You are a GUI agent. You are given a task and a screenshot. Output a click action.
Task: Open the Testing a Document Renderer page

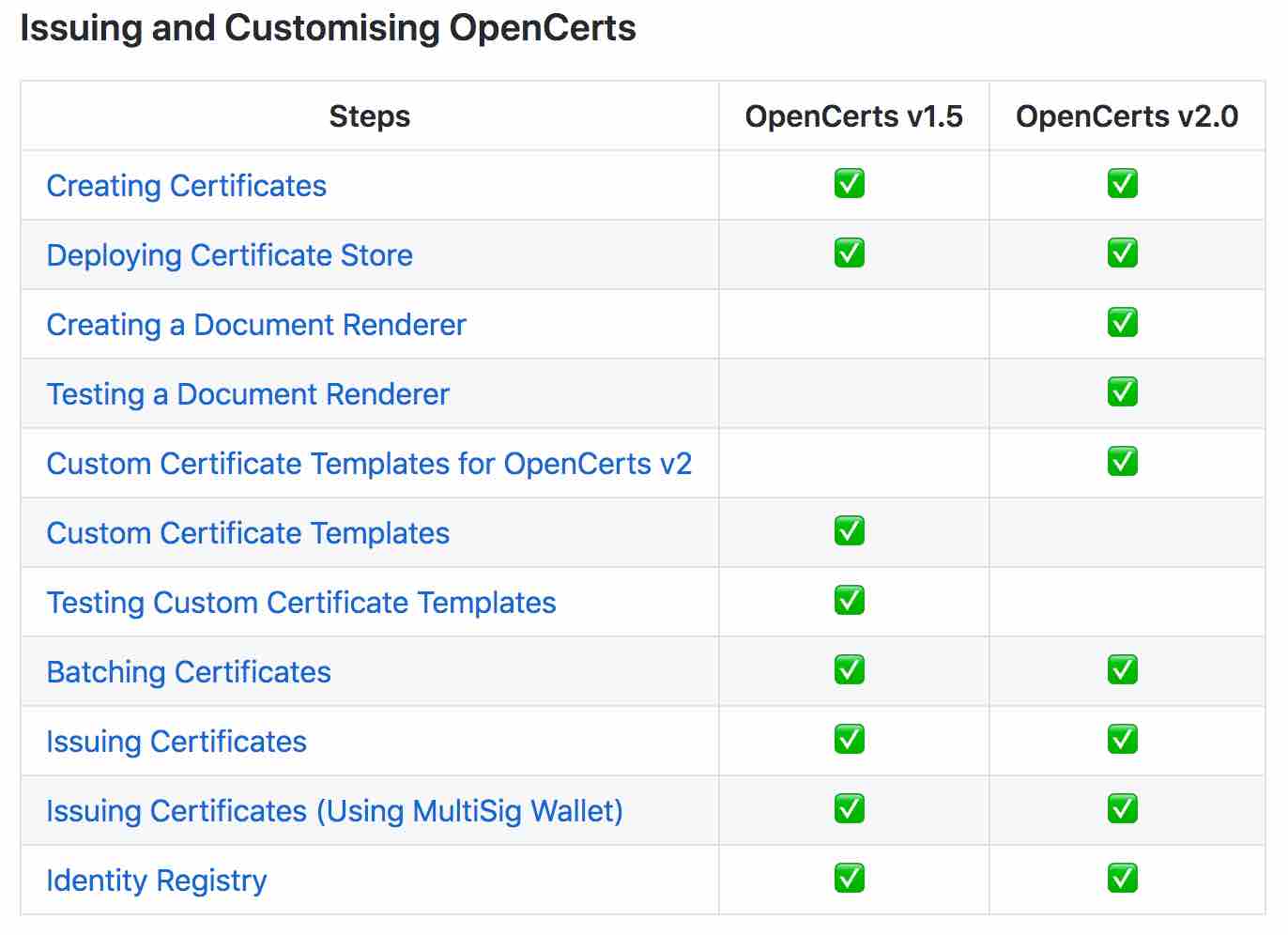[248, 394]
